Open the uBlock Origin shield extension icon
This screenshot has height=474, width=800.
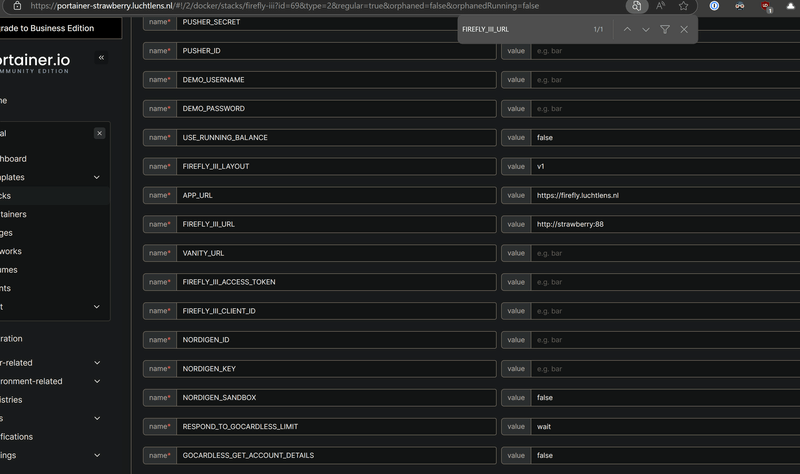766,6
